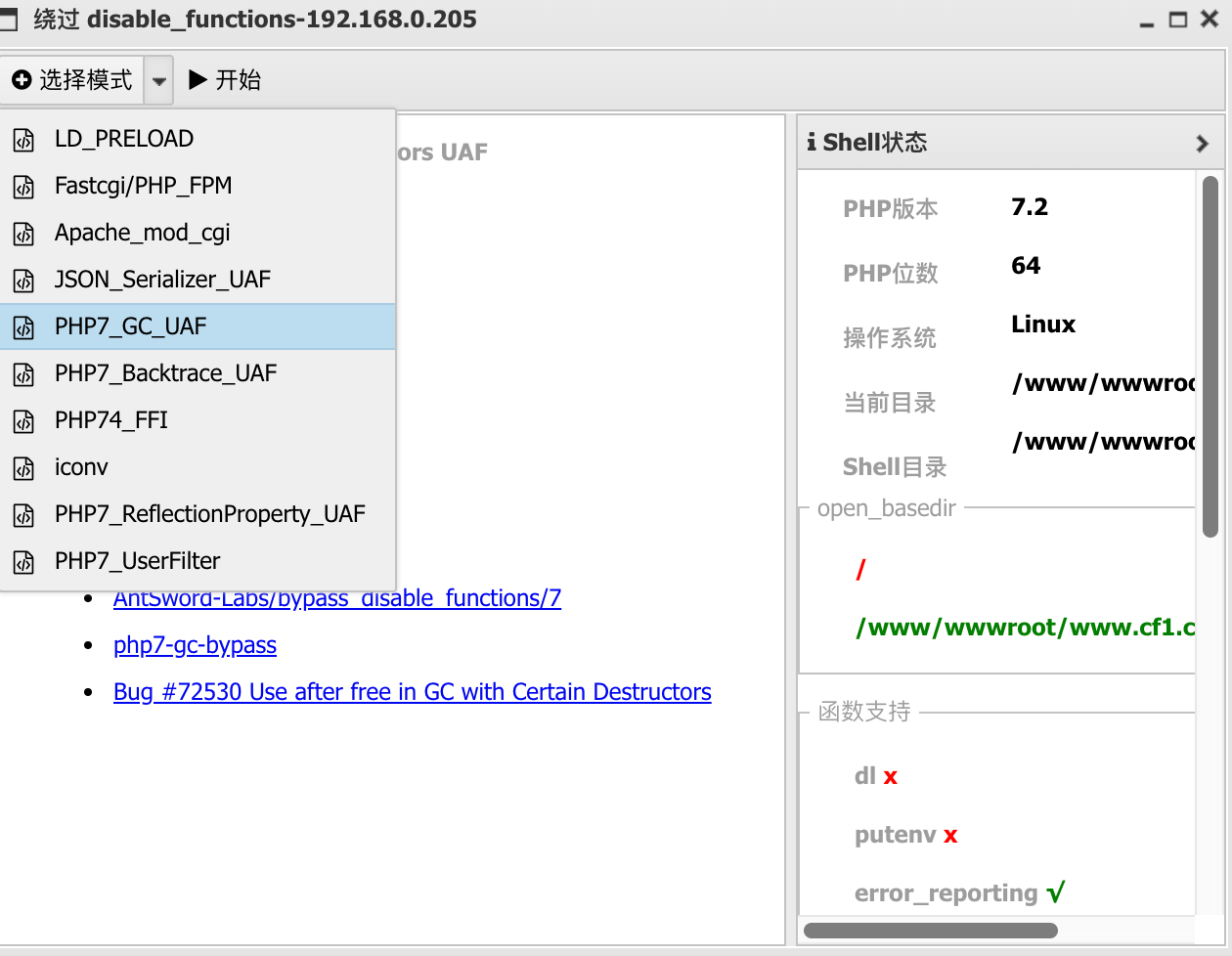Click the icon beside PHP7_Backtrace_UAF
Image resolution: width=1232 pixels, height=956 pixels.
point(23,374)
